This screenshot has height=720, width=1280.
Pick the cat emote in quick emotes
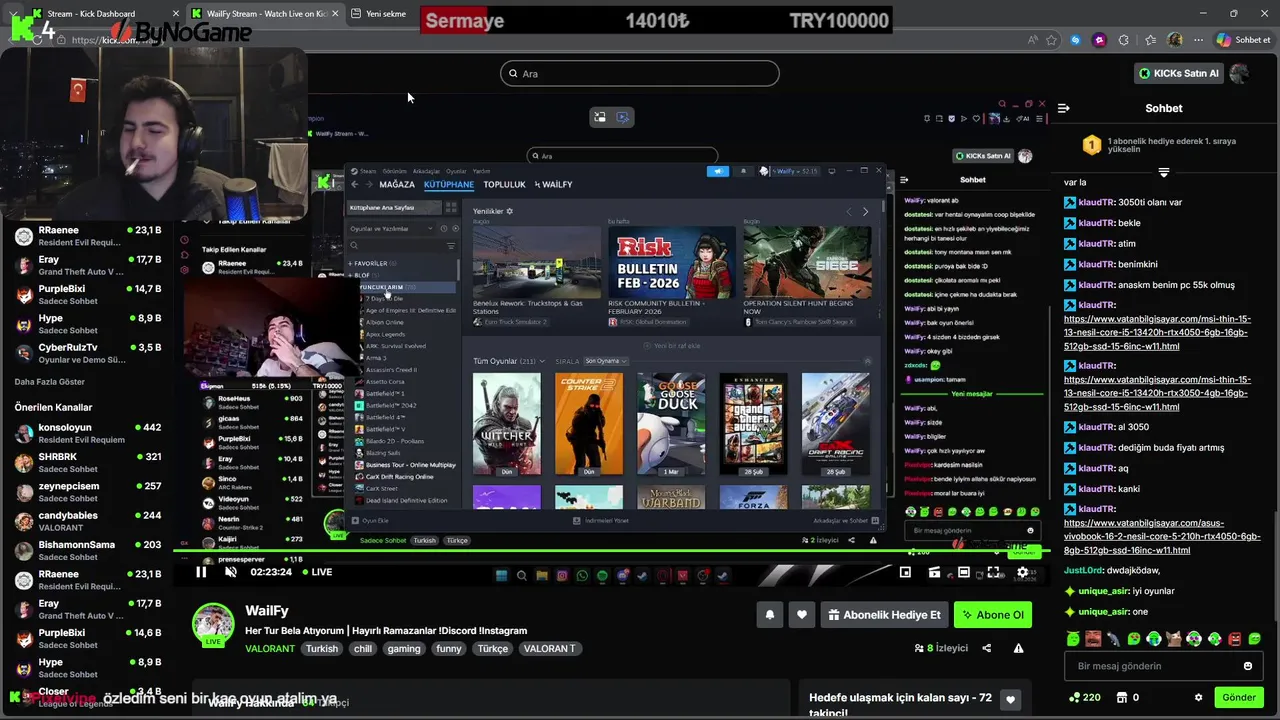(x=1174, y=638)
